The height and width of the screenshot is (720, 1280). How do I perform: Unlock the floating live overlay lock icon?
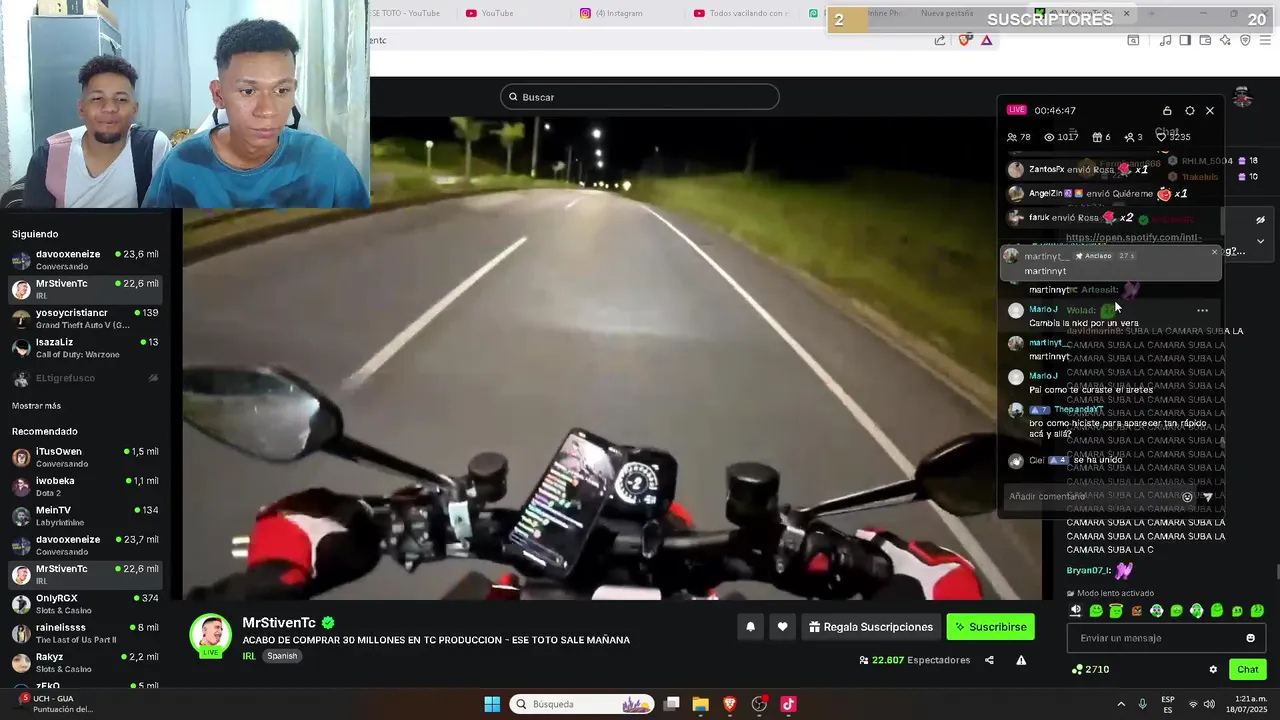pos(1167,111)
